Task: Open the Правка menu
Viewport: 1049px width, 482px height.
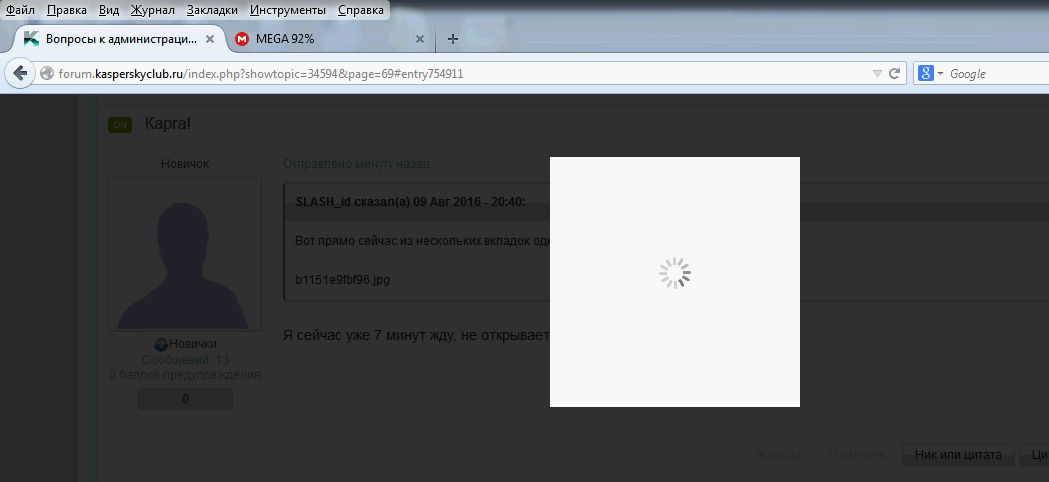Action: (x=67, y=10)
